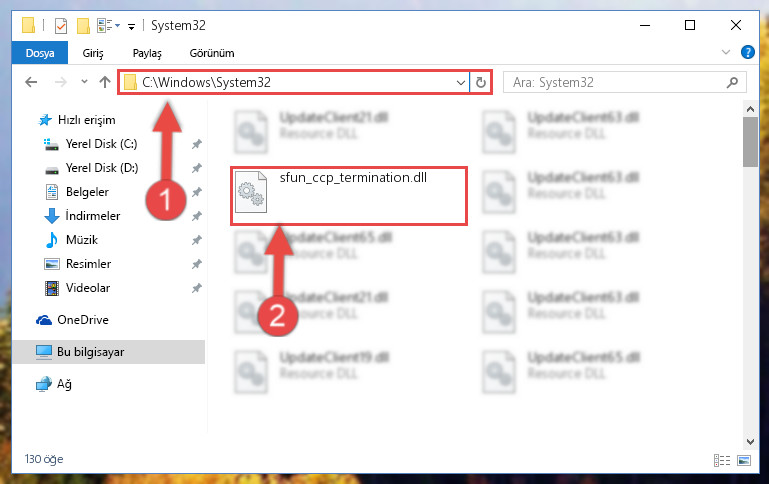Open the Help question mark icon

pyautogui.click(x=747, y=52)
